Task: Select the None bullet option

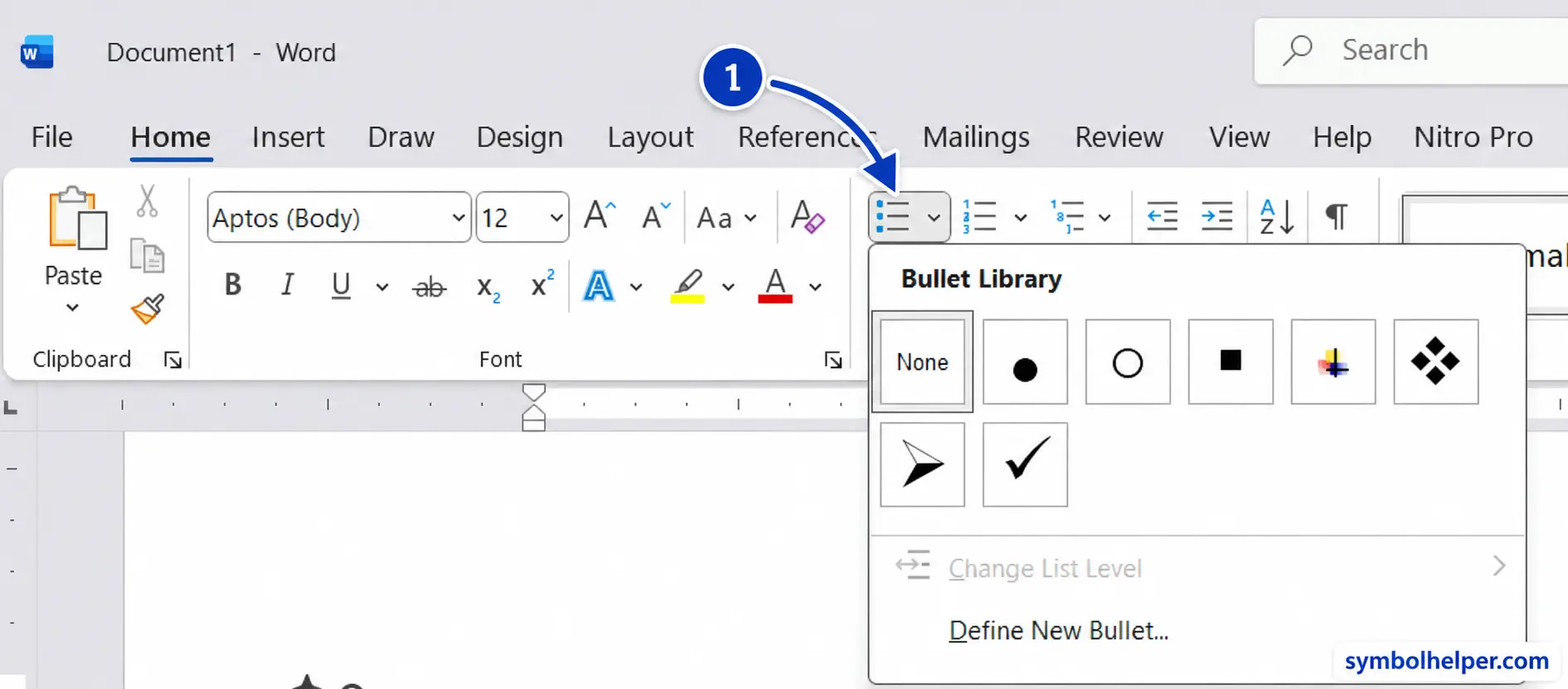Action: coord(922,361)
